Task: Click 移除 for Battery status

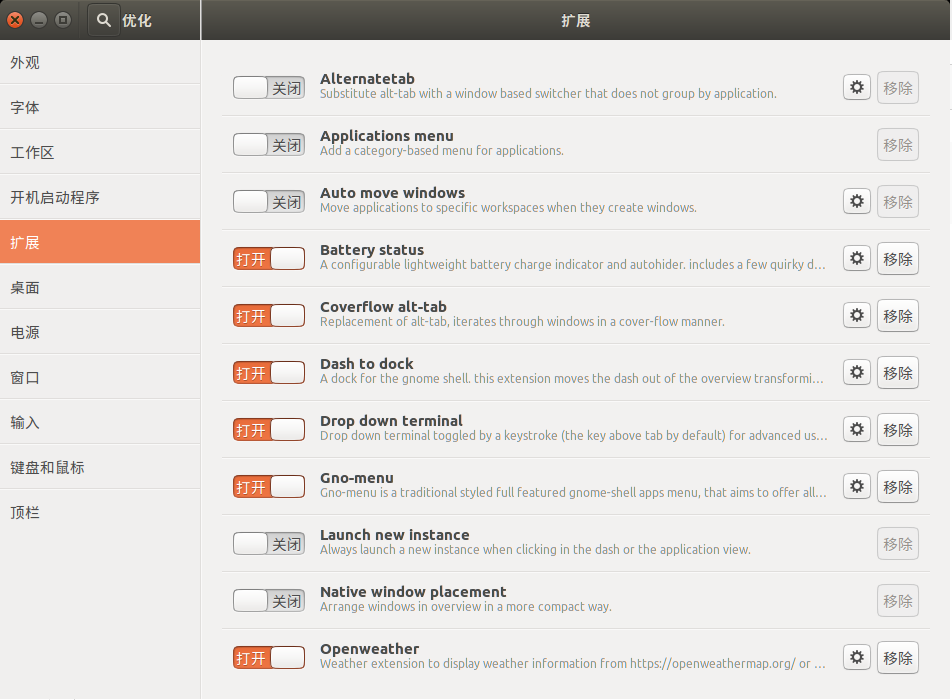Action: click(898, 259)
